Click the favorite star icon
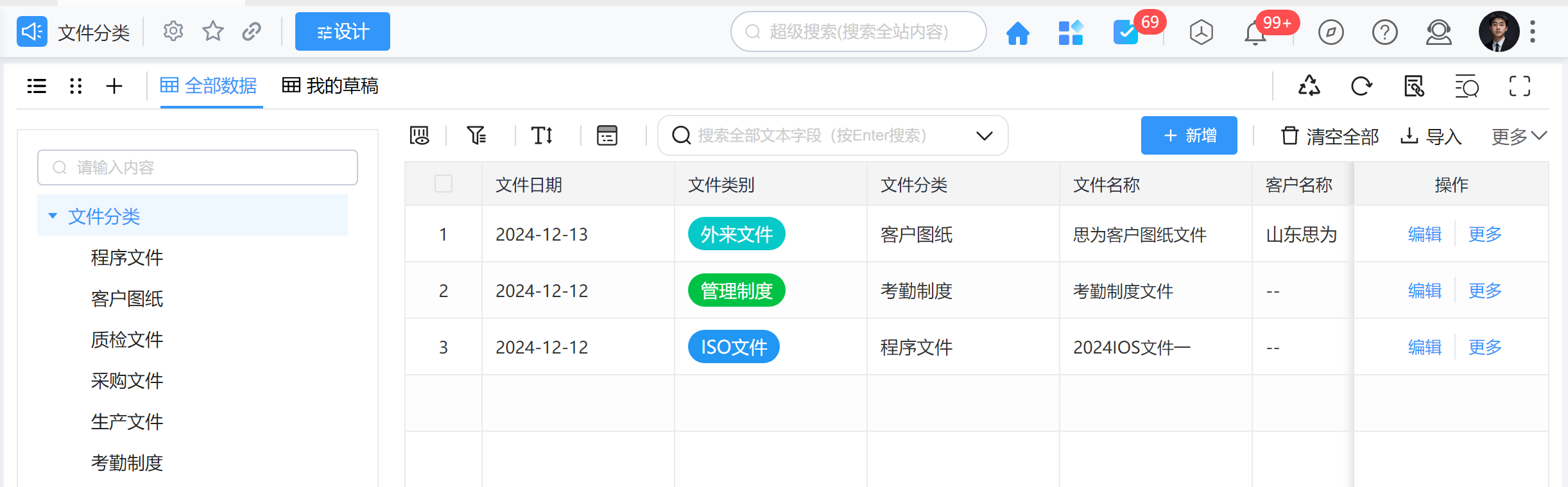This screenshot has height=487, width=1568. tap(212, 31)
